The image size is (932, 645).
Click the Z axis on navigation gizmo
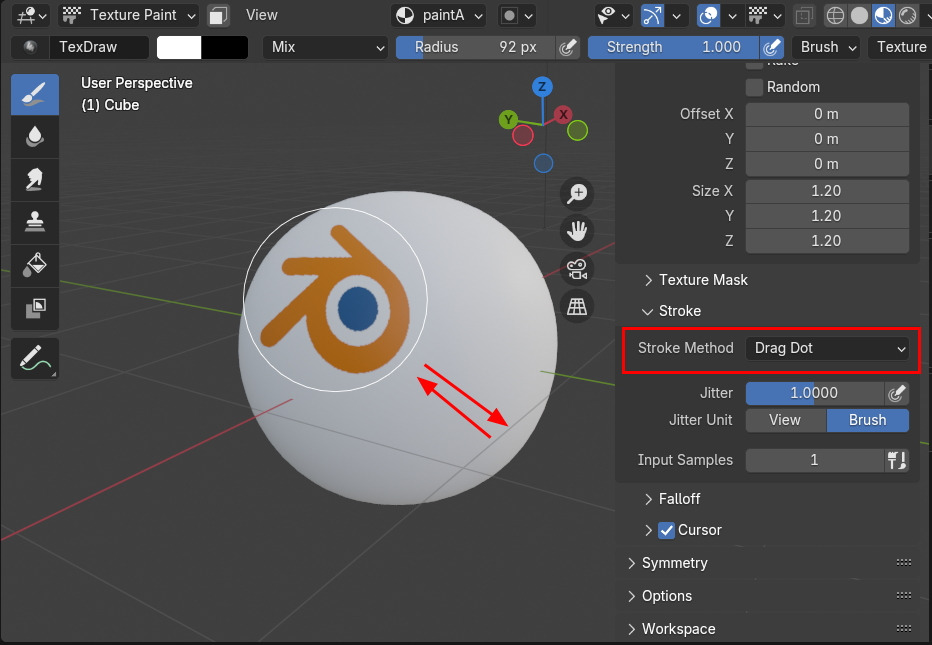(x=542, y=87)
